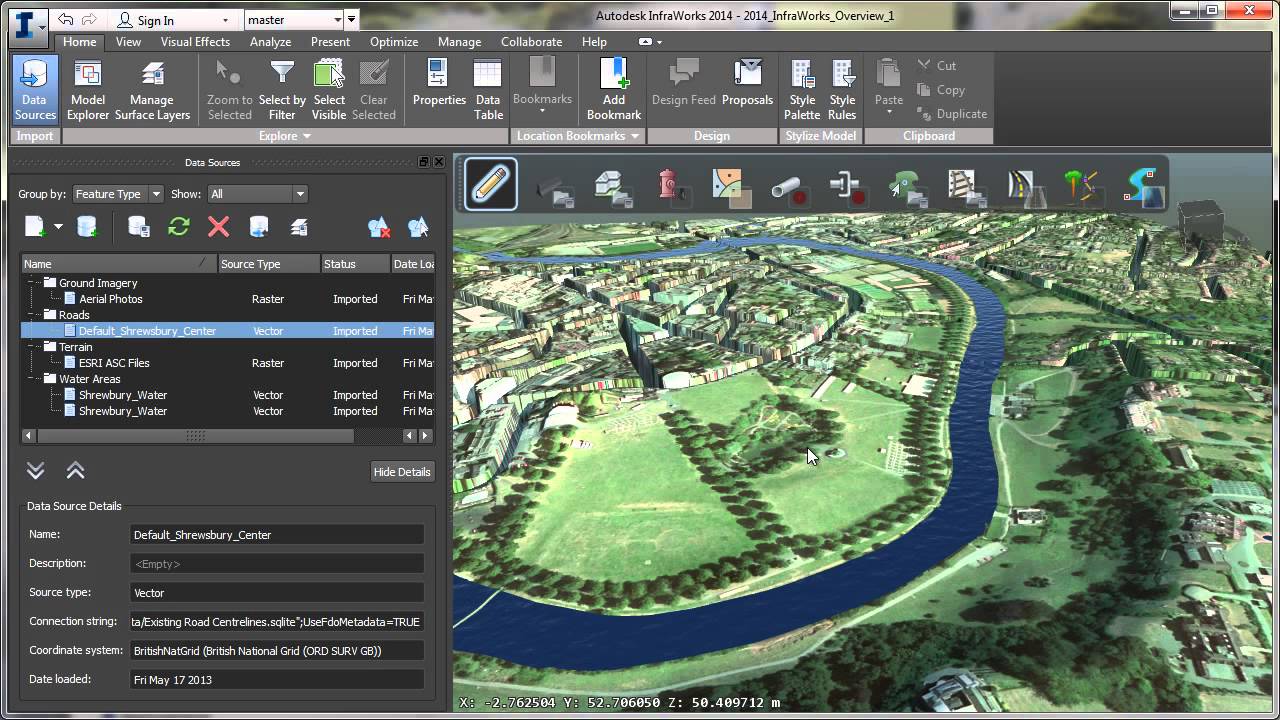Open Style Rules
1280x720 pixels.
click(842, 90)
